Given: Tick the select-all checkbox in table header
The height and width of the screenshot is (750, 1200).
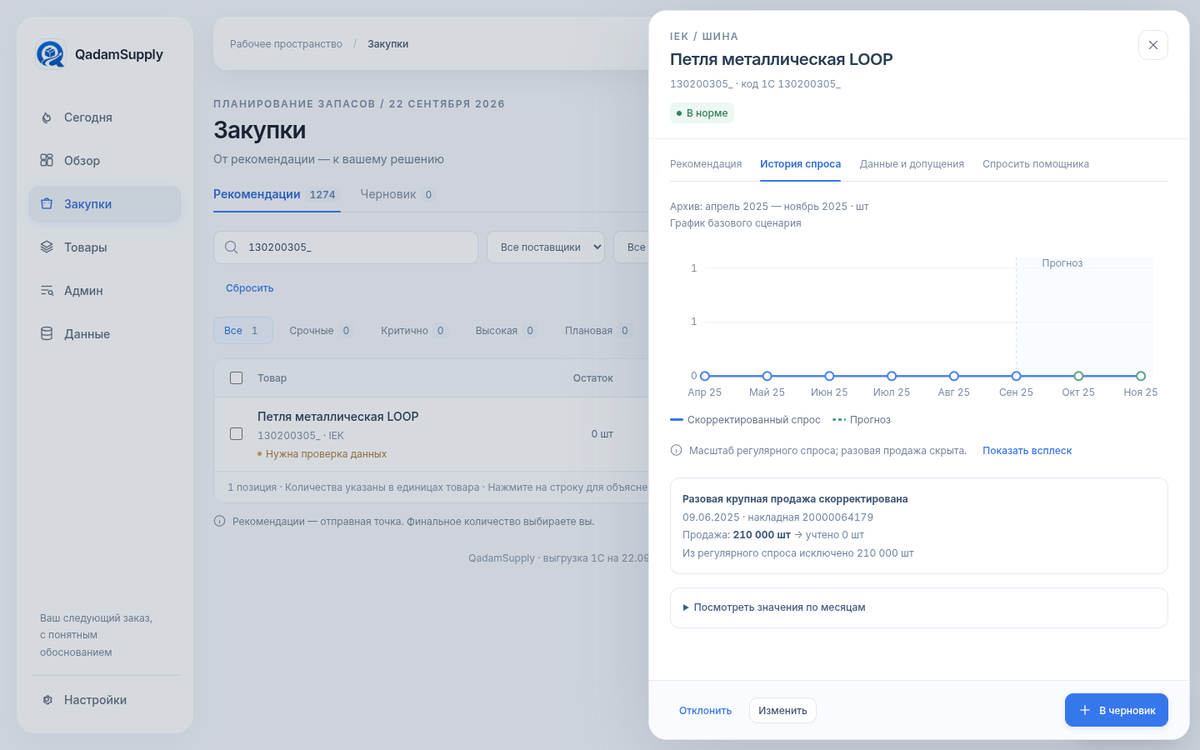Looking at the screenshot, I should click(236, 378).
